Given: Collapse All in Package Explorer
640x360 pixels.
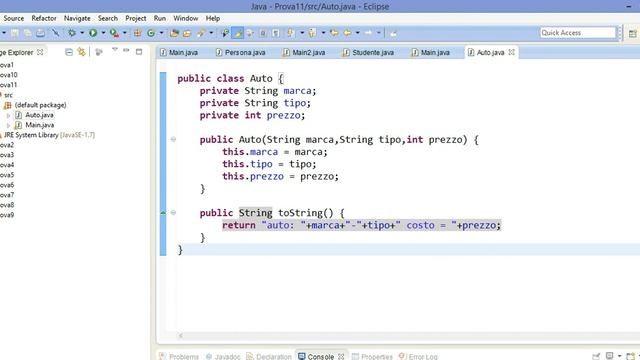Looking at the screenshot, I should tap(69, 52).
